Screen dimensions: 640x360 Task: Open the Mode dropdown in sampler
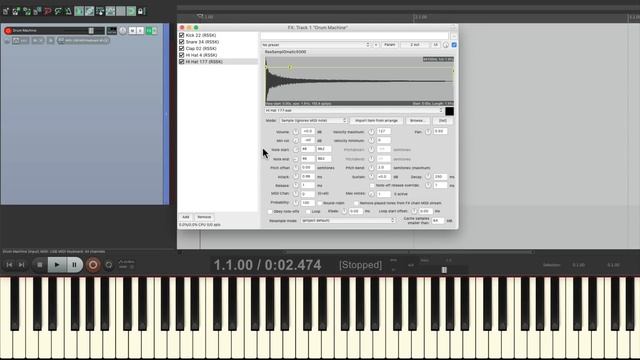click(x=313, y=120)
